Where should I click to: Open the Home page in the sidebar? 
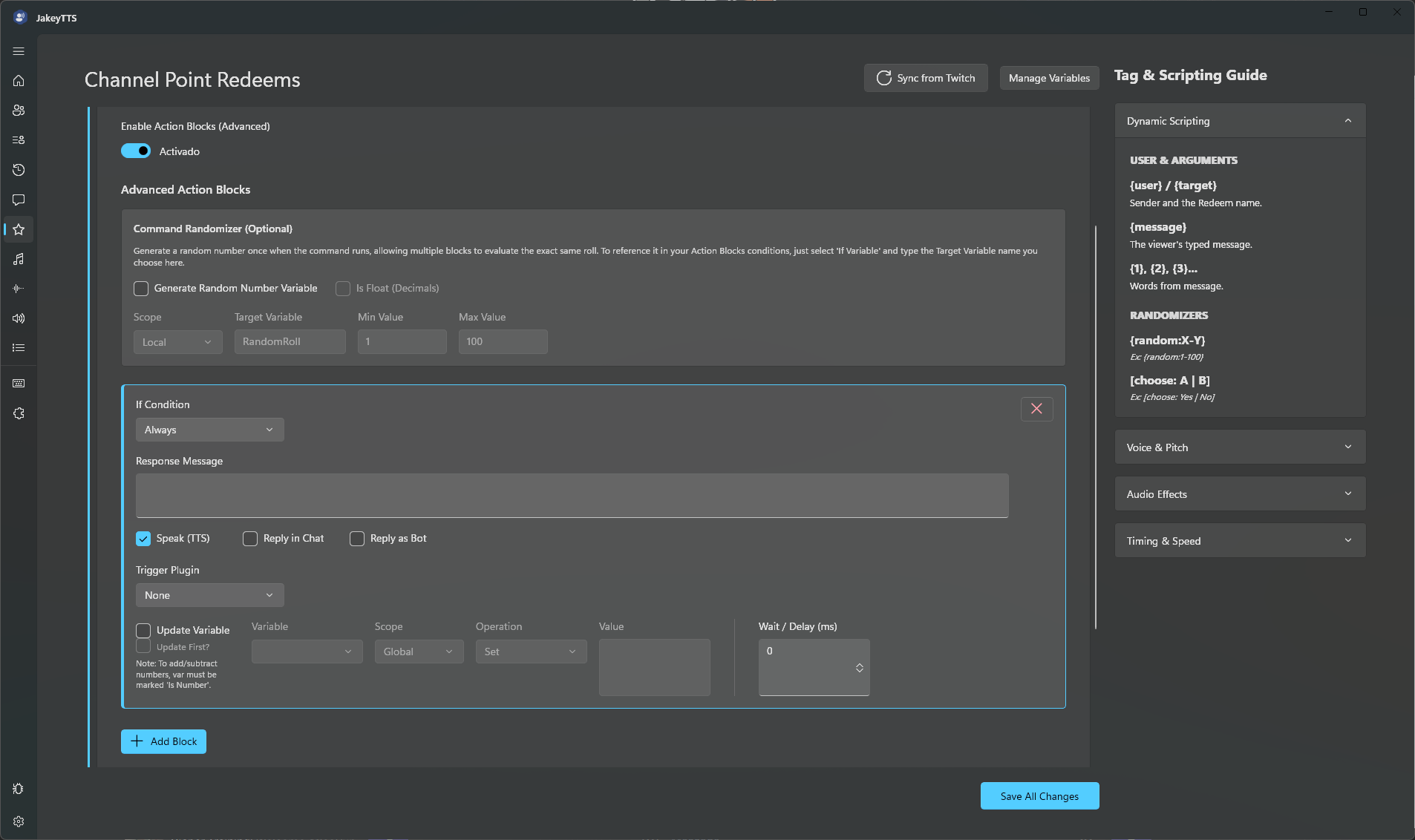pyautogui.click(x=19, y=81)
